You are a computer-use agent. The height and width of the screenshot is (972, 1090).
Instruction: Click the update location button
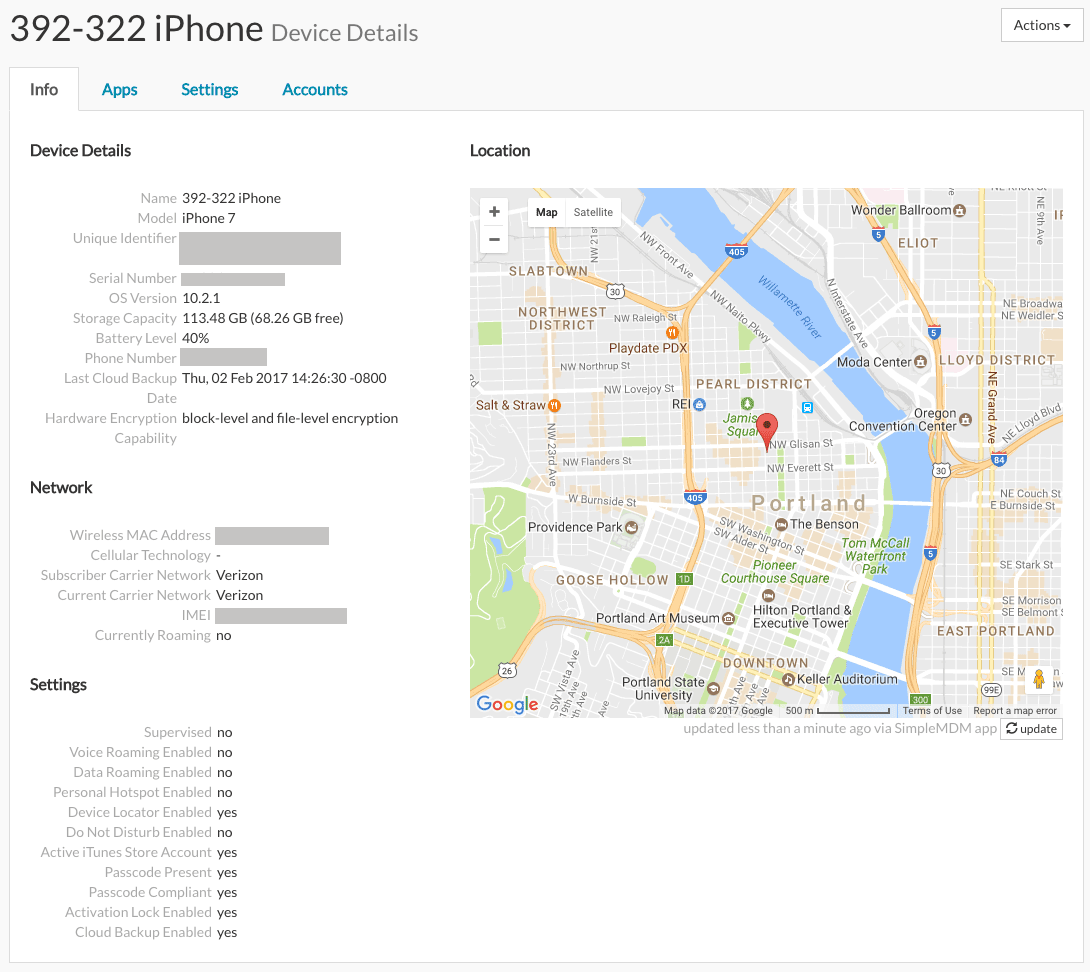pyautogui.click(x=1032, y=729)
